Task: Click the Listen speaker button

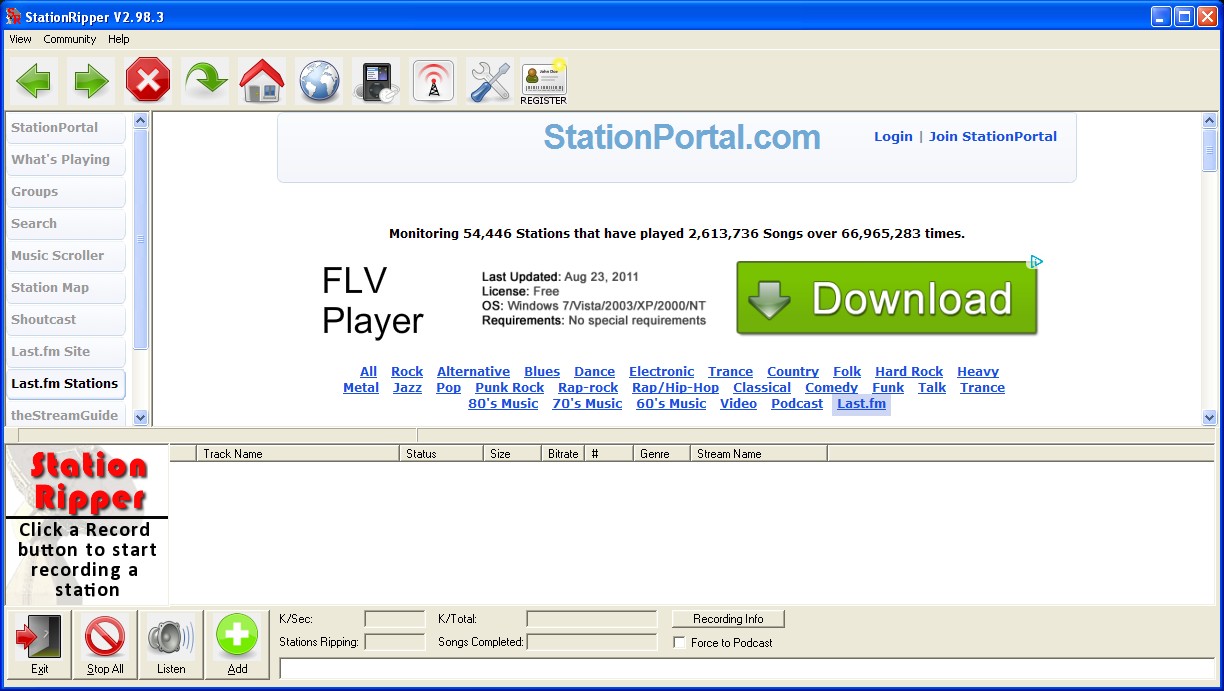Action: point(171,645)
